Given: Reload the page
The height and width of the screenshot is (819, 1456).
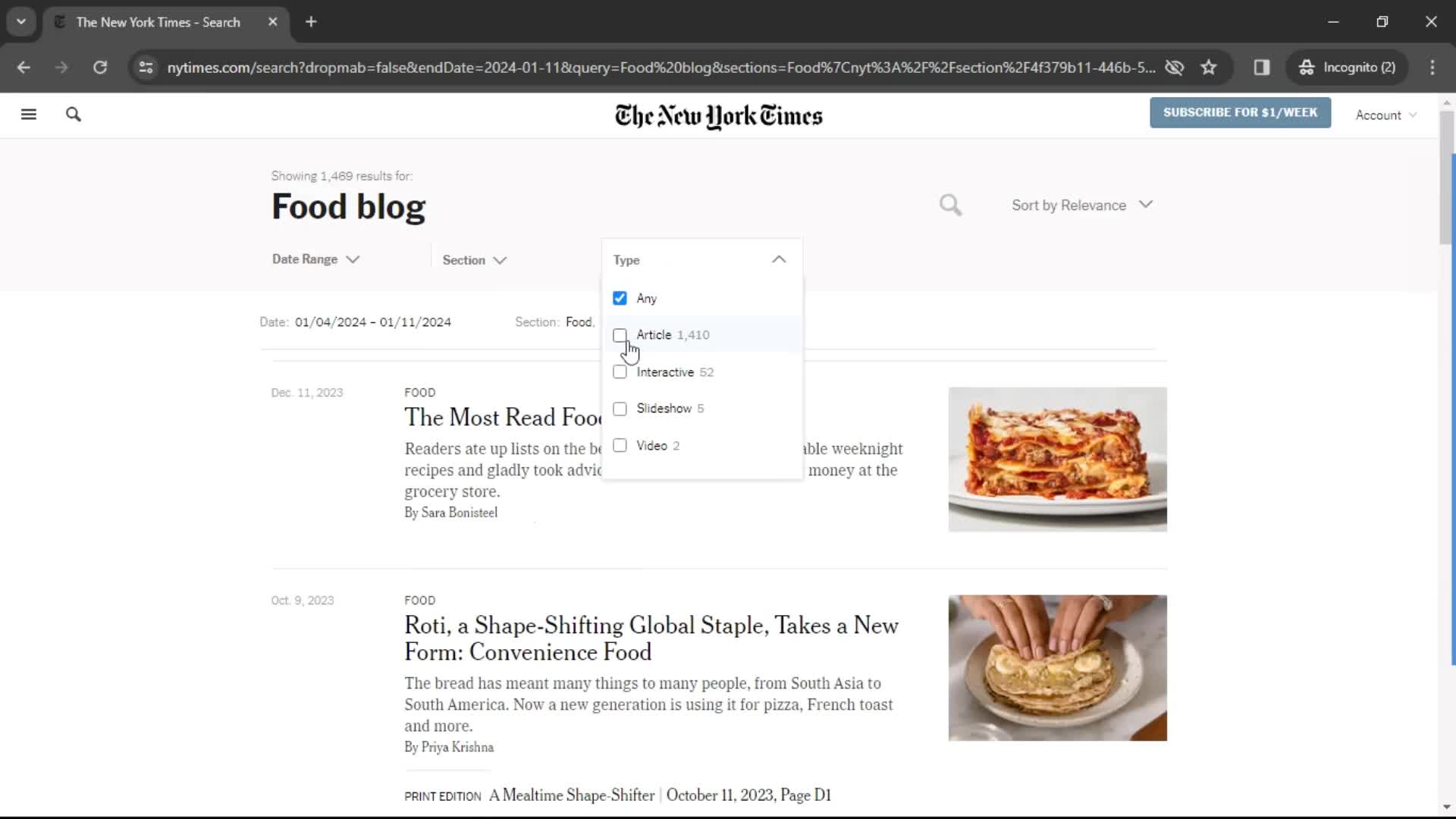Looking at the screenshot, I should point(100,67).
